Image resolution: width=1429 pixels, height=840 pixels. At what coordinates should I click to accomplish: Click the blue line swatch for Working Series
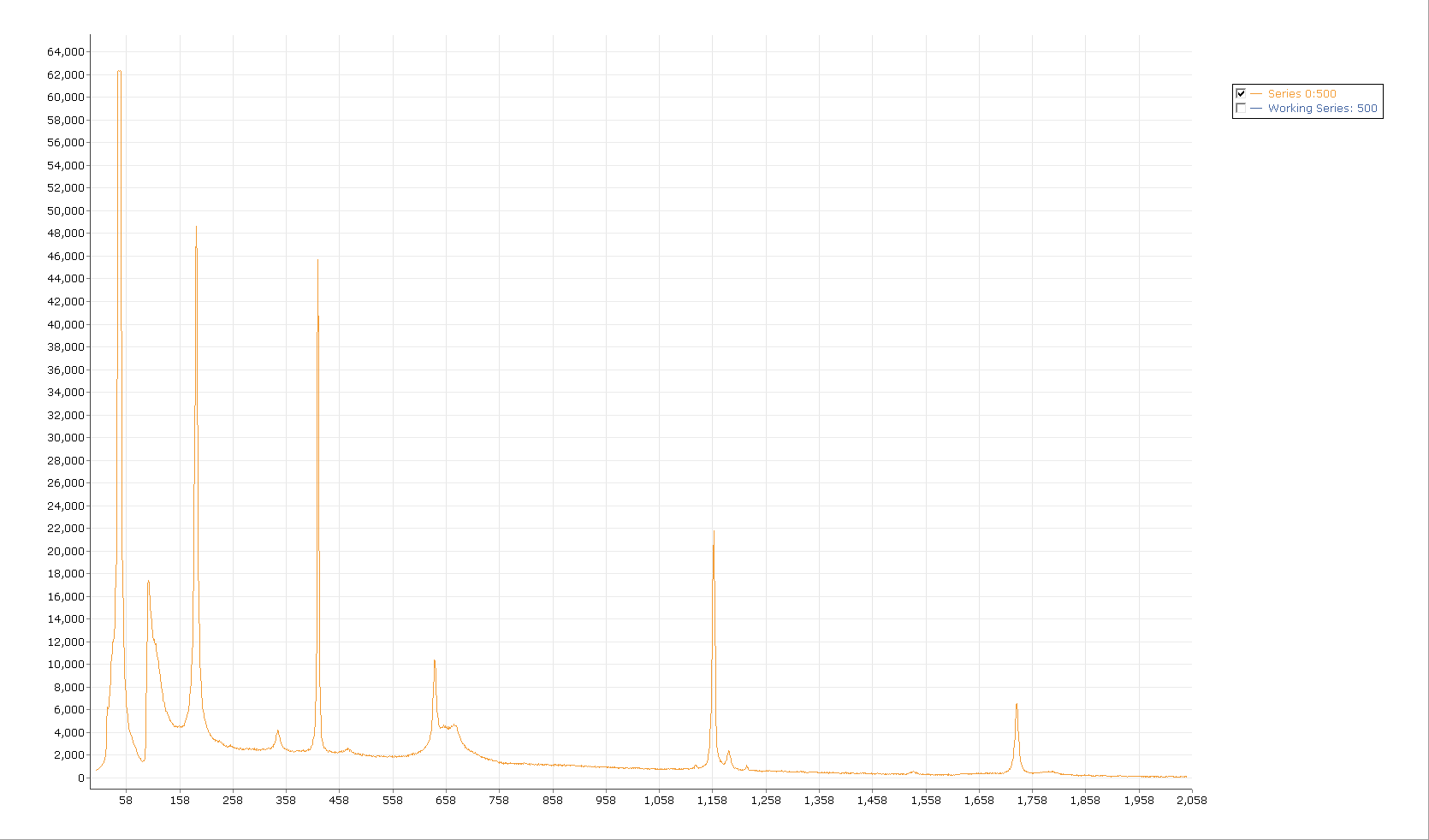click(1256, 108)
